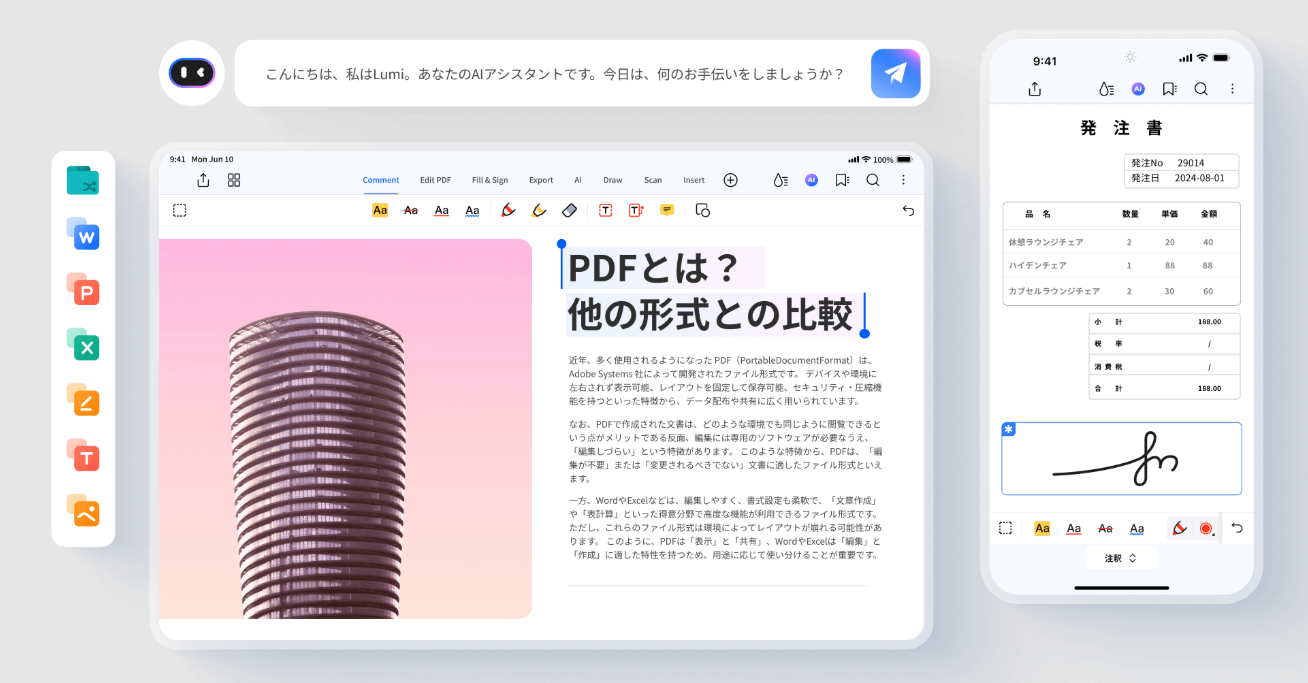
Task: Select the strikethrough tool on phone
Action: tap(1105, 528)
